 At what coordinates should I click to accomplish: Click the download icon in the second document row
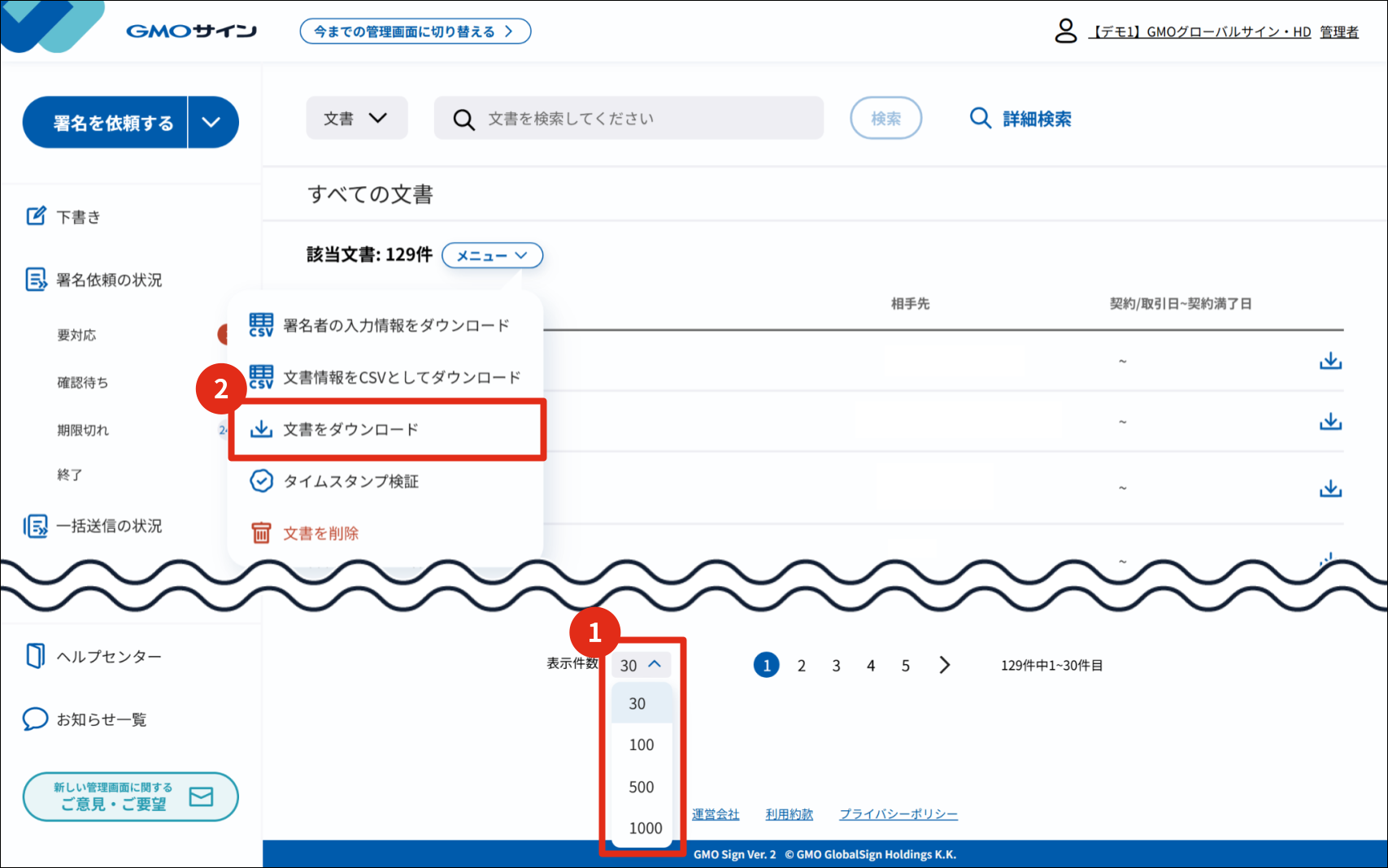[x=1330, y=422]
